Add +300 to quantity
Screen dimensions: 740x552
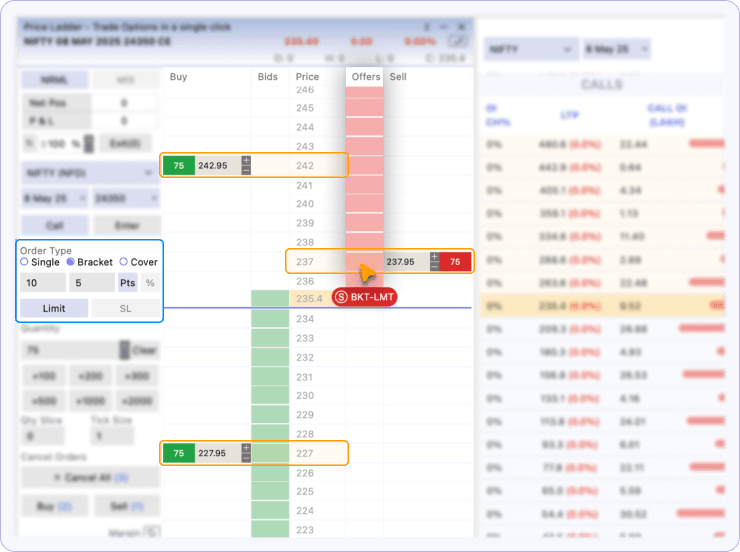click(137, 376)
